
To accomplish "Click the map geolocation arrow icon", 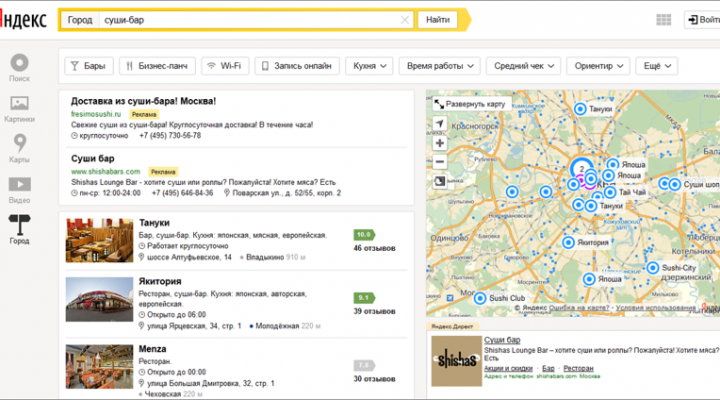I will coord(439,124).
